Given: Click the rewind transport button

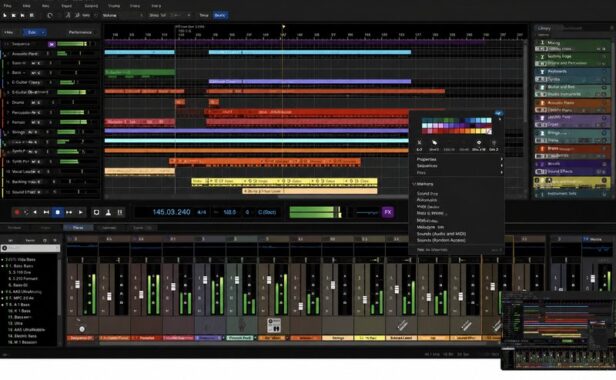Looking at the screenshot, I should 35,212.
